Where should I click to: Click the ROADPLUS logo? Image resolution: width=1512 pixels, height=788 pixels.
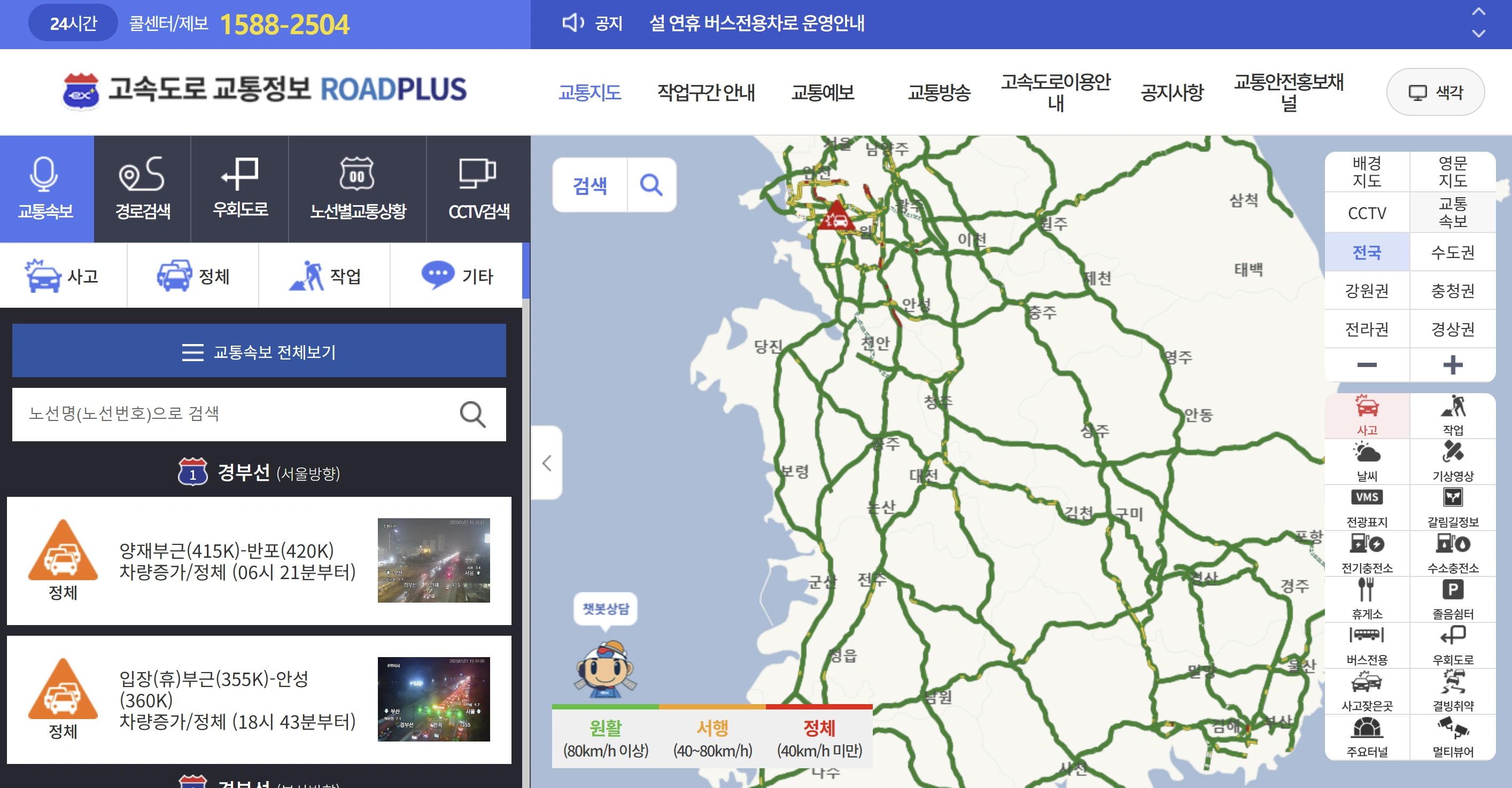pos(264,90)
